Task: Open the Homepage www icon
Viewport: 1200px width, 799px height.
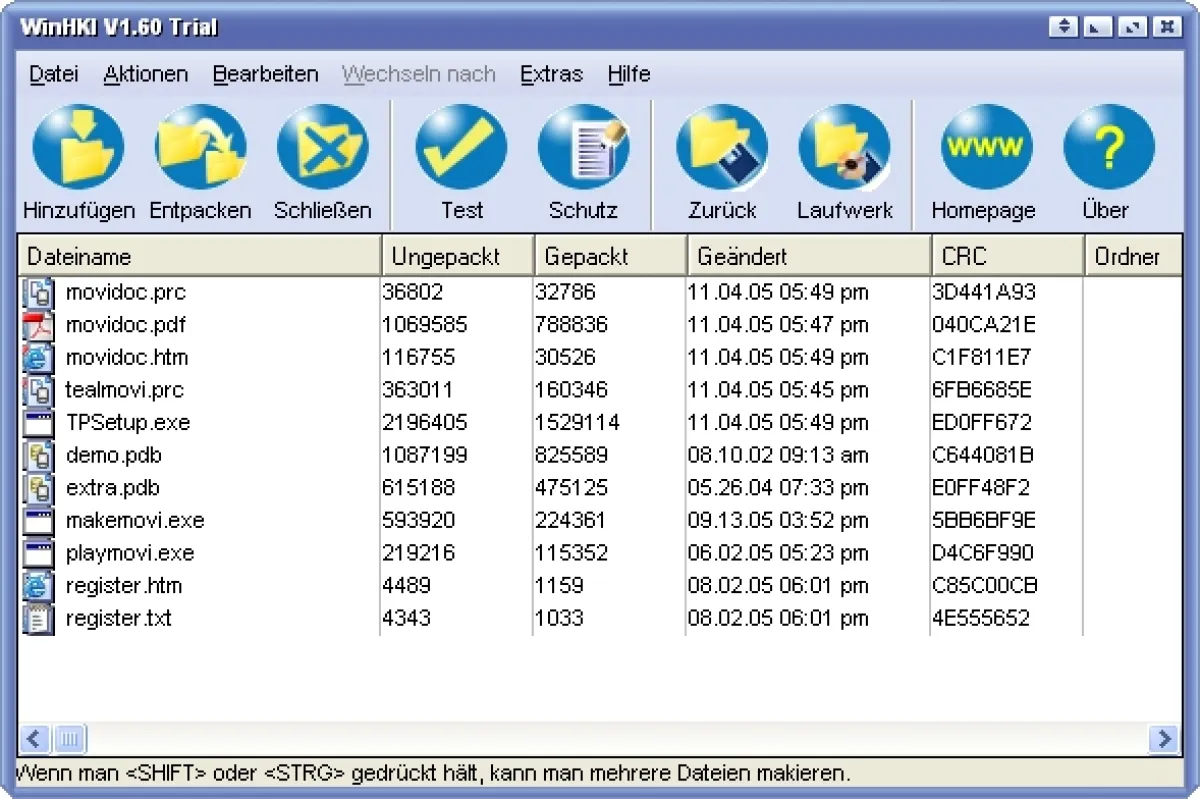Action: tap(984, 150)
